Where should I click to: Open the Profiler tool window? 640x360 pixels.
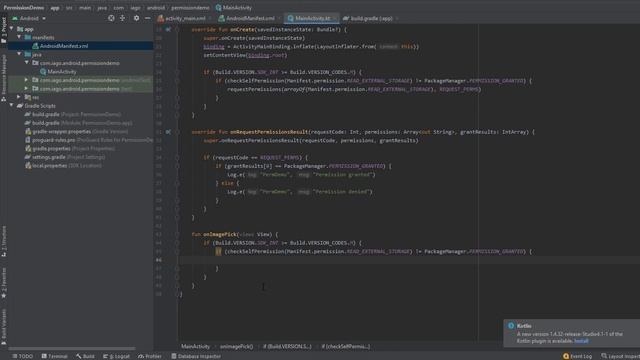150,356
